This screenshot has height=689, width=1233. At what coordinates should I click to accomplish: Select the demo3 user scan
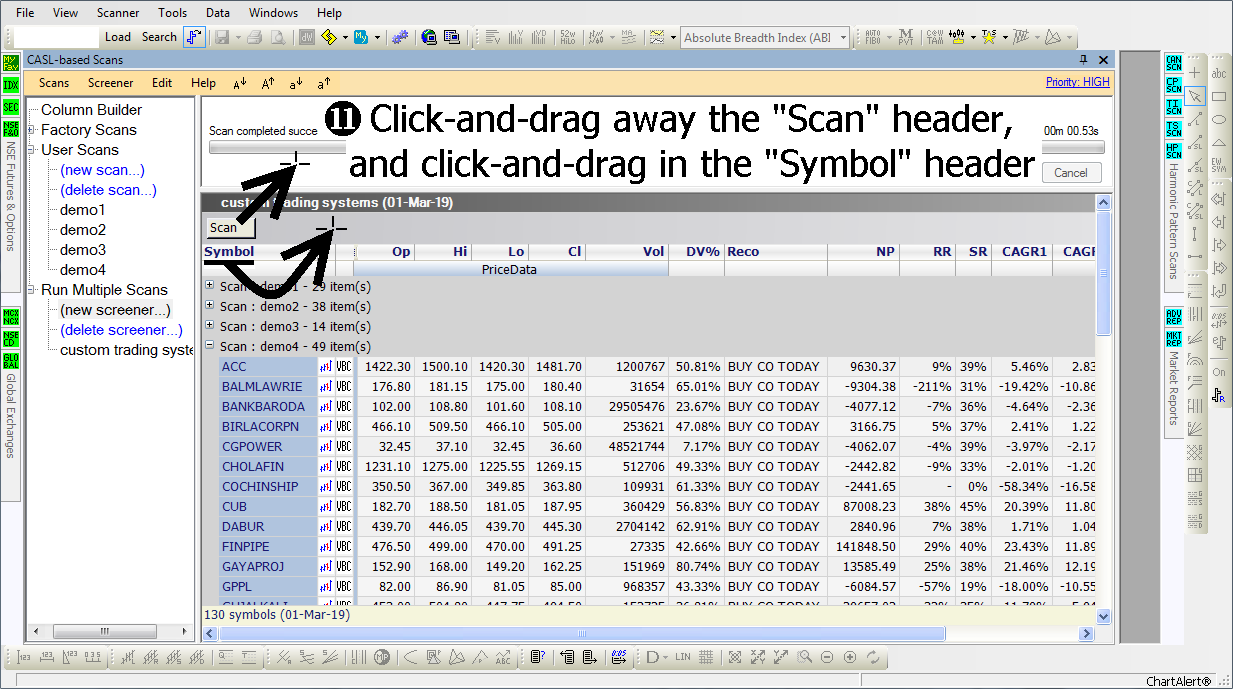(82, 250)
